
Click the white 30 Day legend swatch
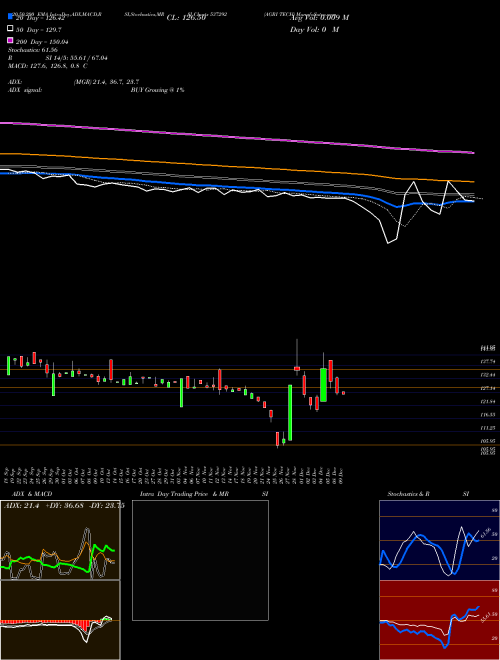pos(11,29)
